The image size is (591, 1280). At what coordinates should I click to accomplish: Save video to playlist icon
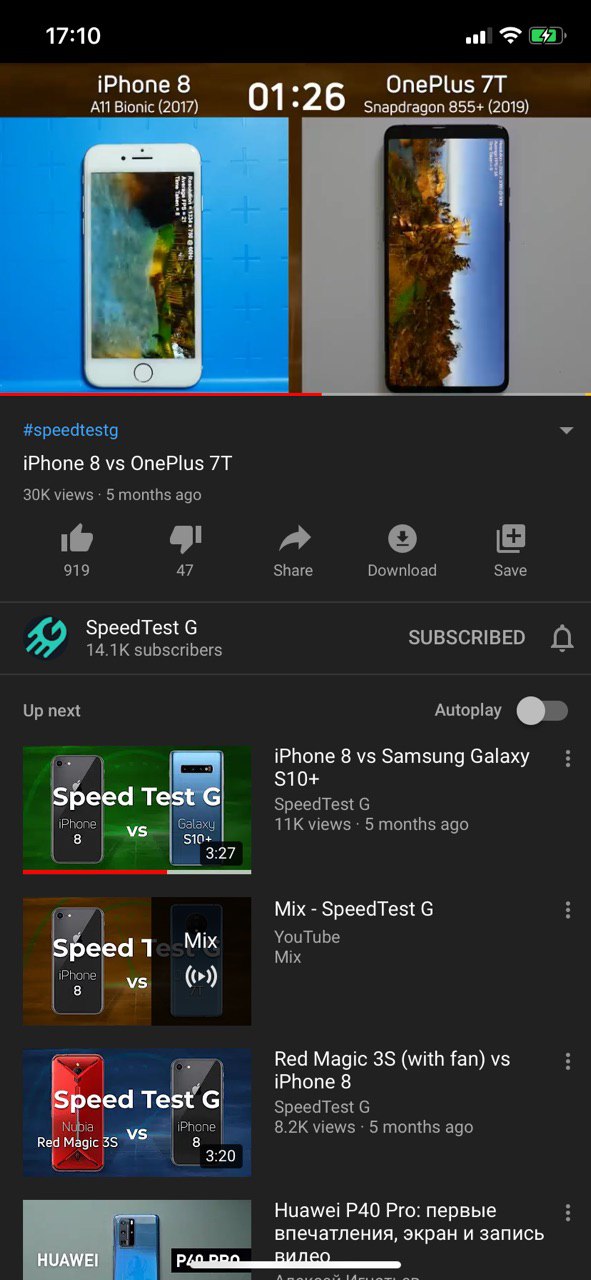510,540
